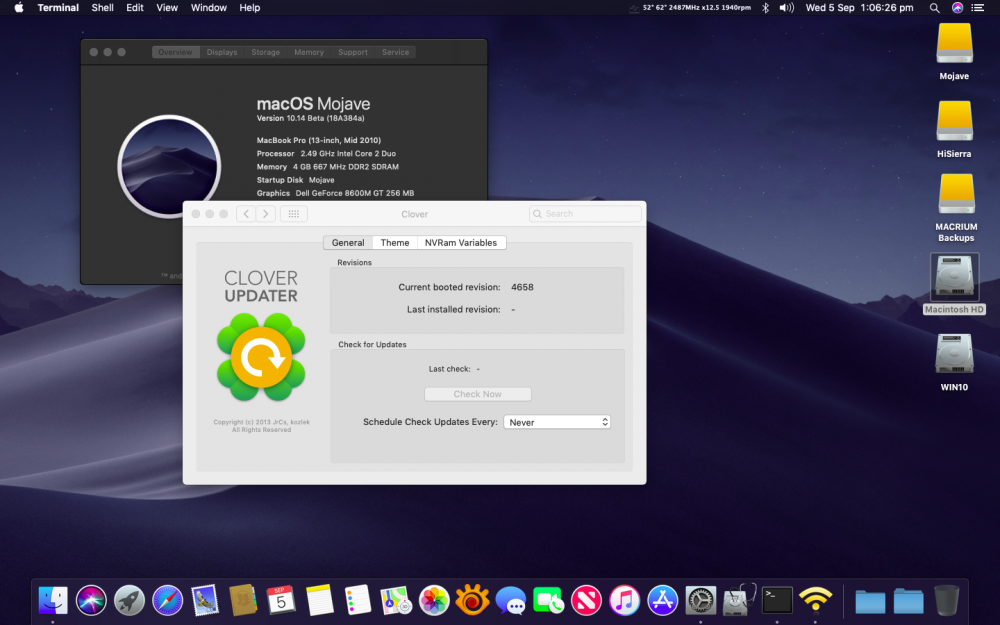
Task: Open App Store icon in dock
Action: tap(663, 600)
